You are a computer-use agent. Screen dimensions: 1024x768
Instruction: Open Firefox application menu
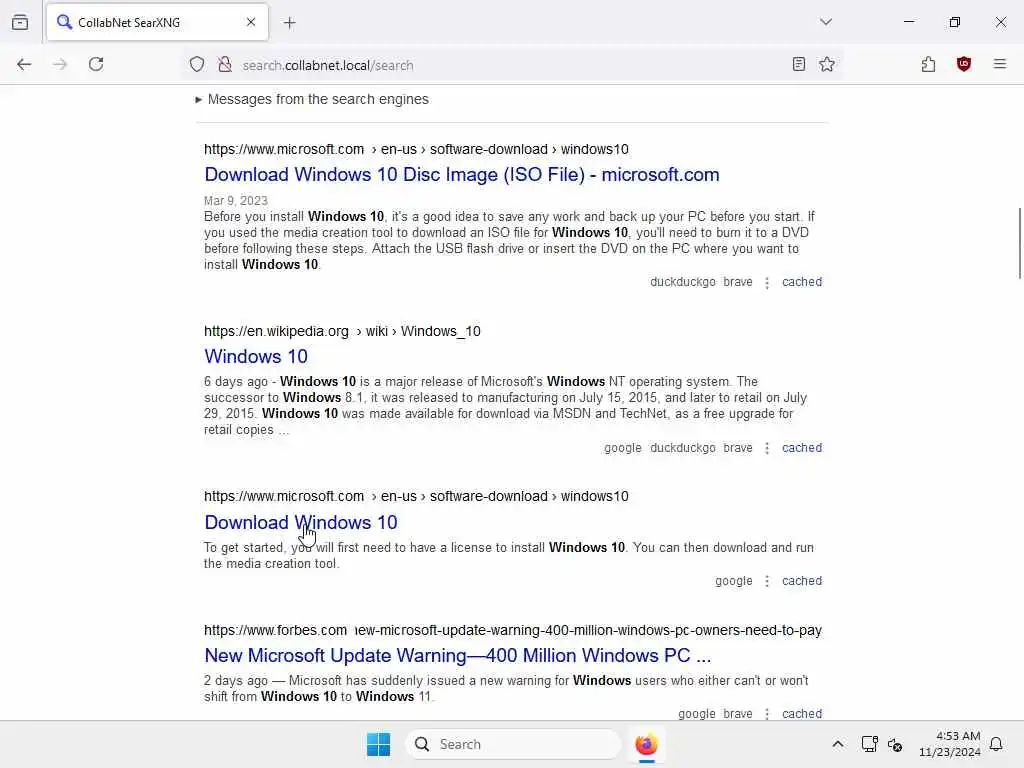1000,64
